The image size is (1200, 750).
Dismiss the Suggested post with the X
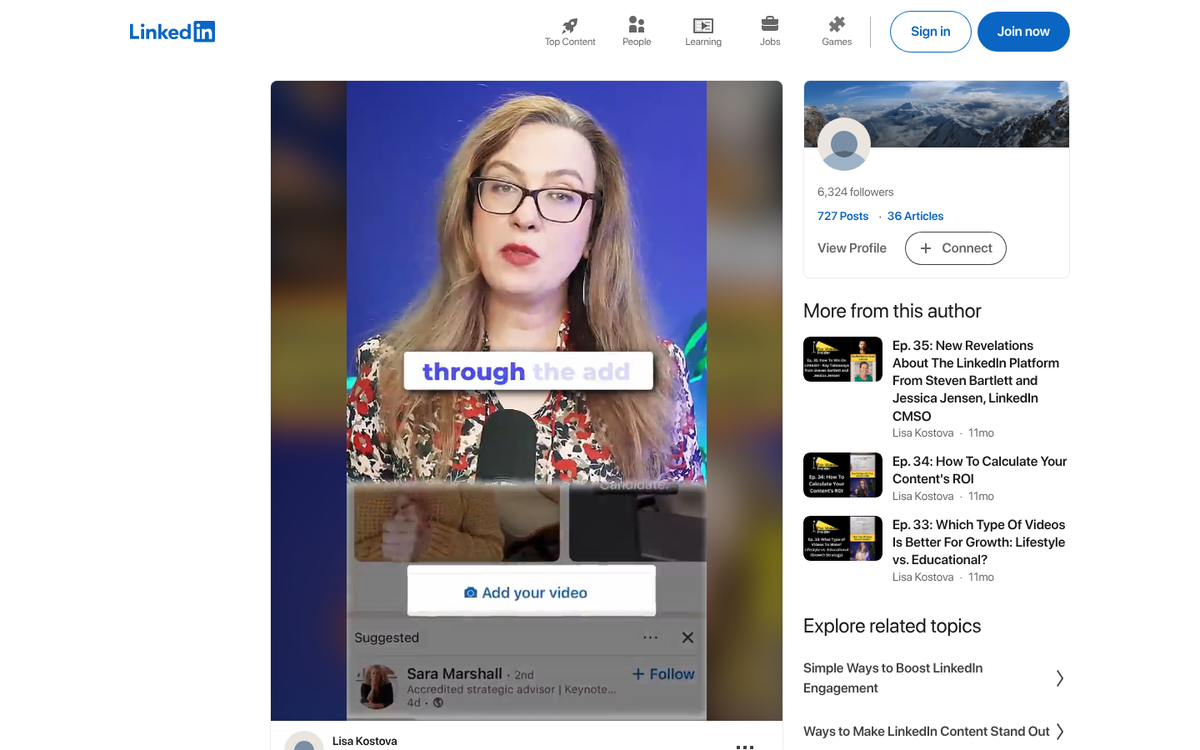point(688,637)
